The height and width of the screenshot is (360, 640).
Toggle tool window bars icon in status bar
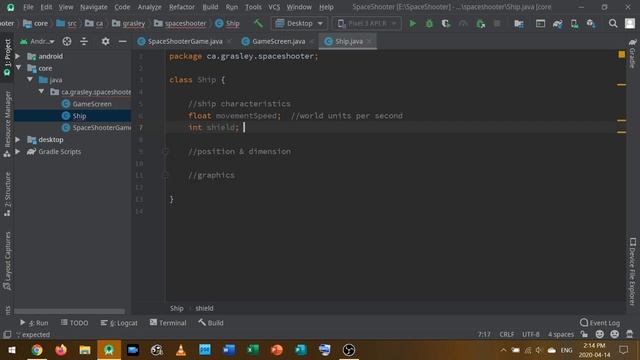pos(7,334)
